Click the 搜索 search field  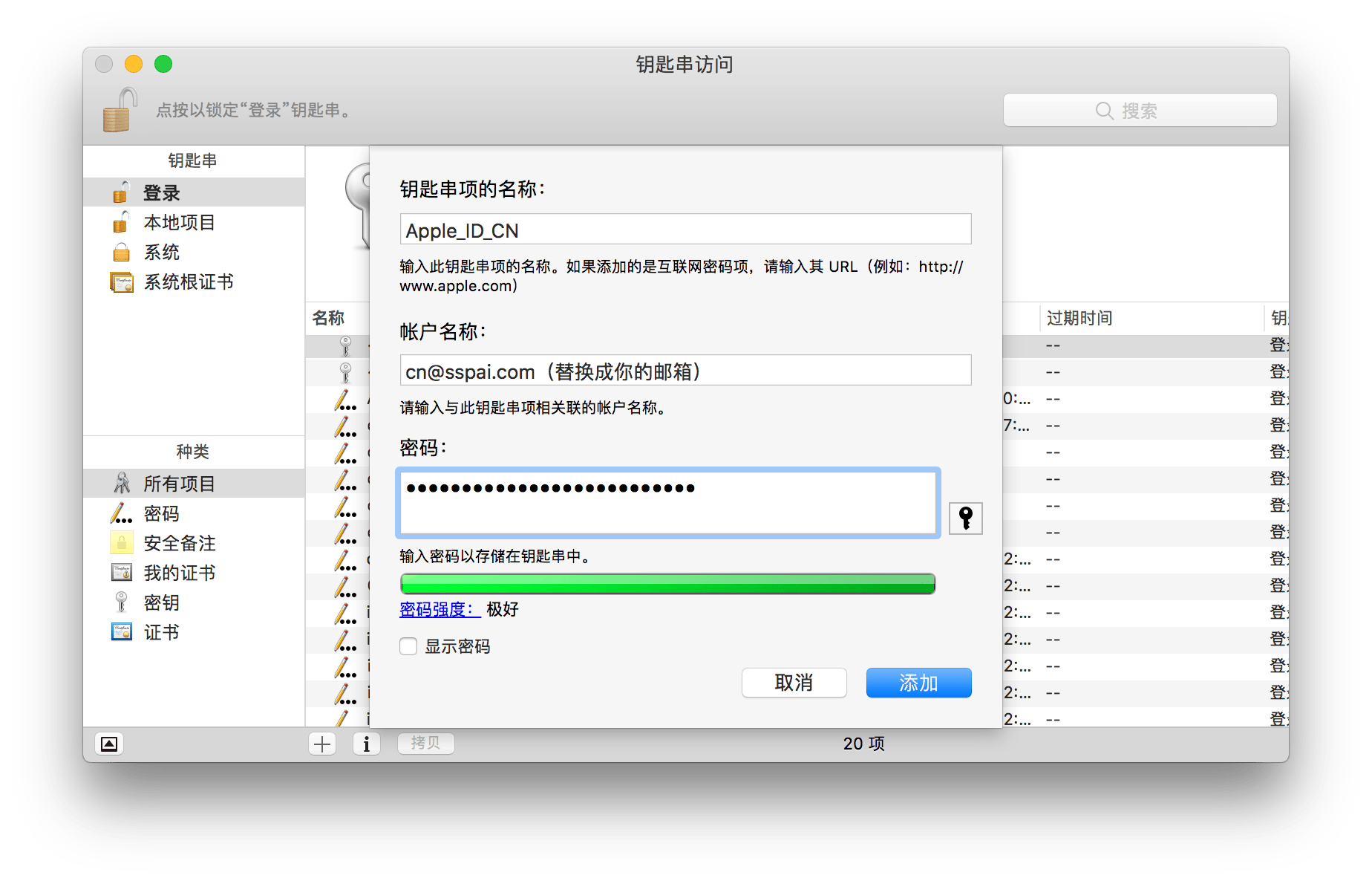point(1139,111)
